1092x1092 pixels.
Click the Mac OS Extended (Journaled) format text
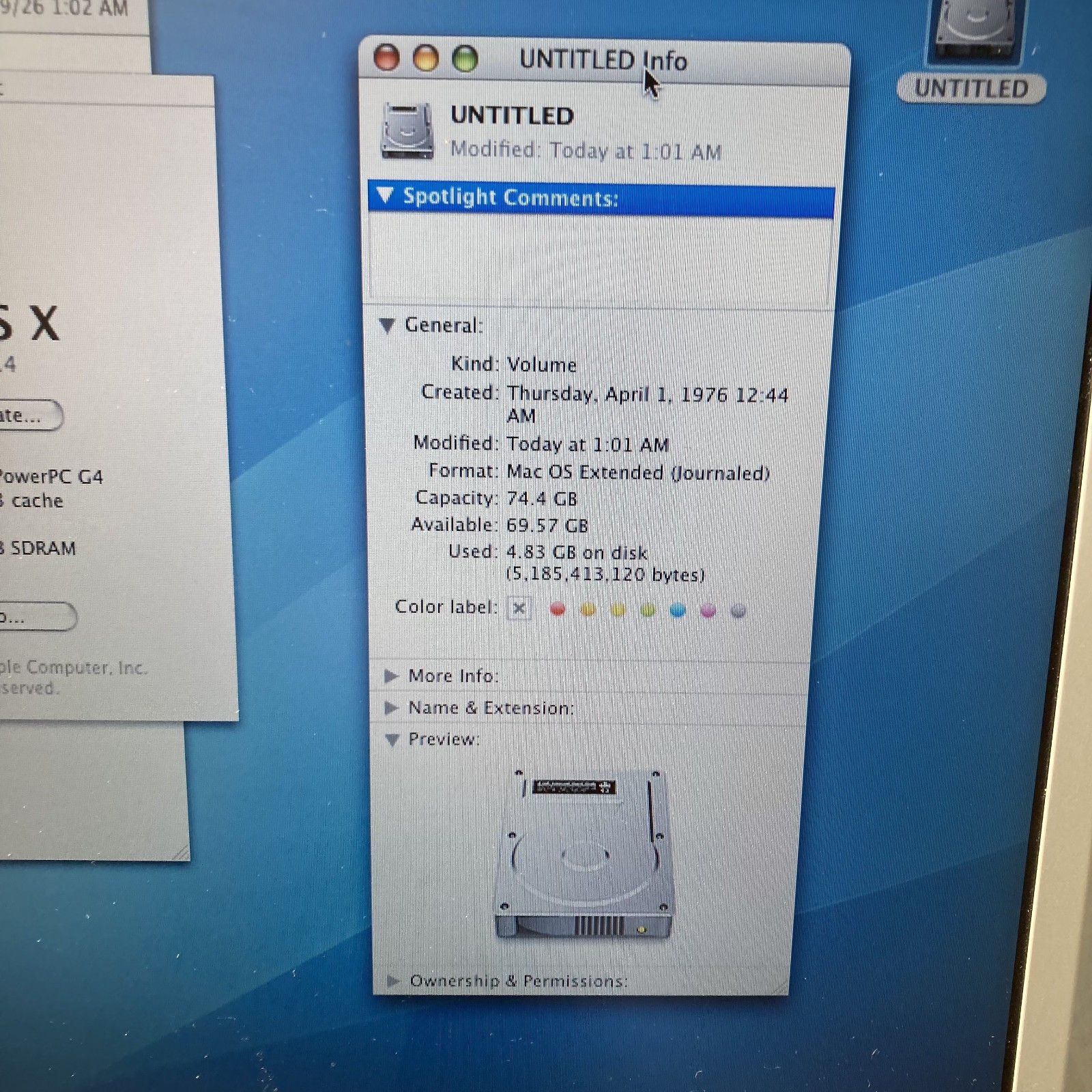pyautogui.click(x=638, y=472)
